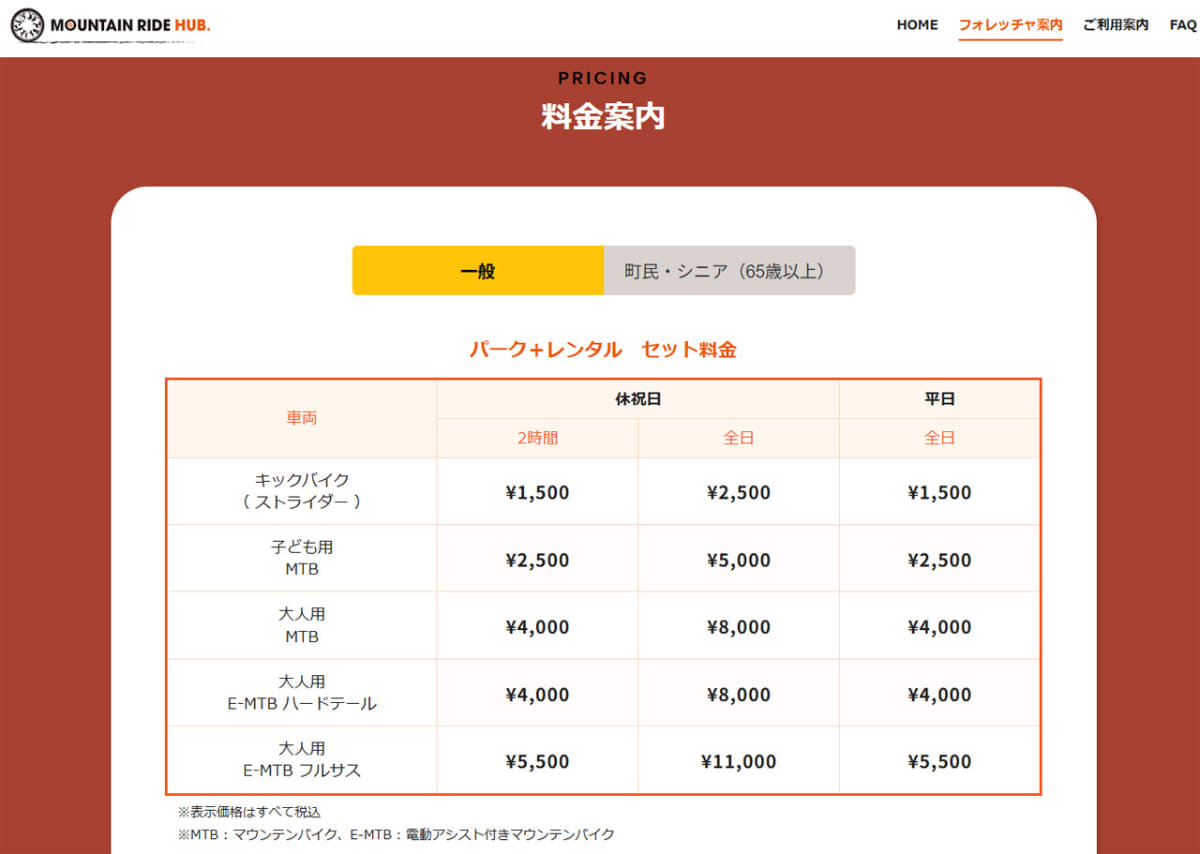Click 子ども用 MTB holiday 全日 price ¥5,000
The width and height of the screenshot is (1200, 854).
coord(739,560)
